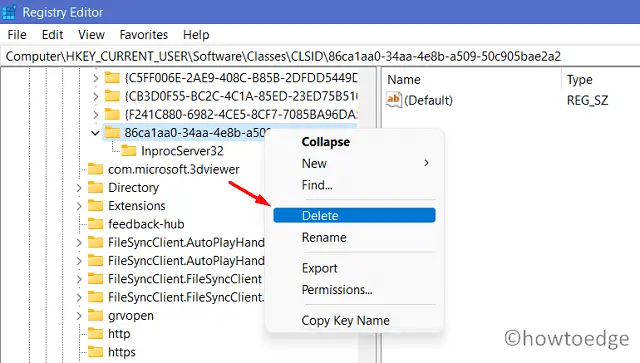Open Permissions... from the context menu
Image resolution: width=640 pixels, height=363 pixels.
[337, 290]
